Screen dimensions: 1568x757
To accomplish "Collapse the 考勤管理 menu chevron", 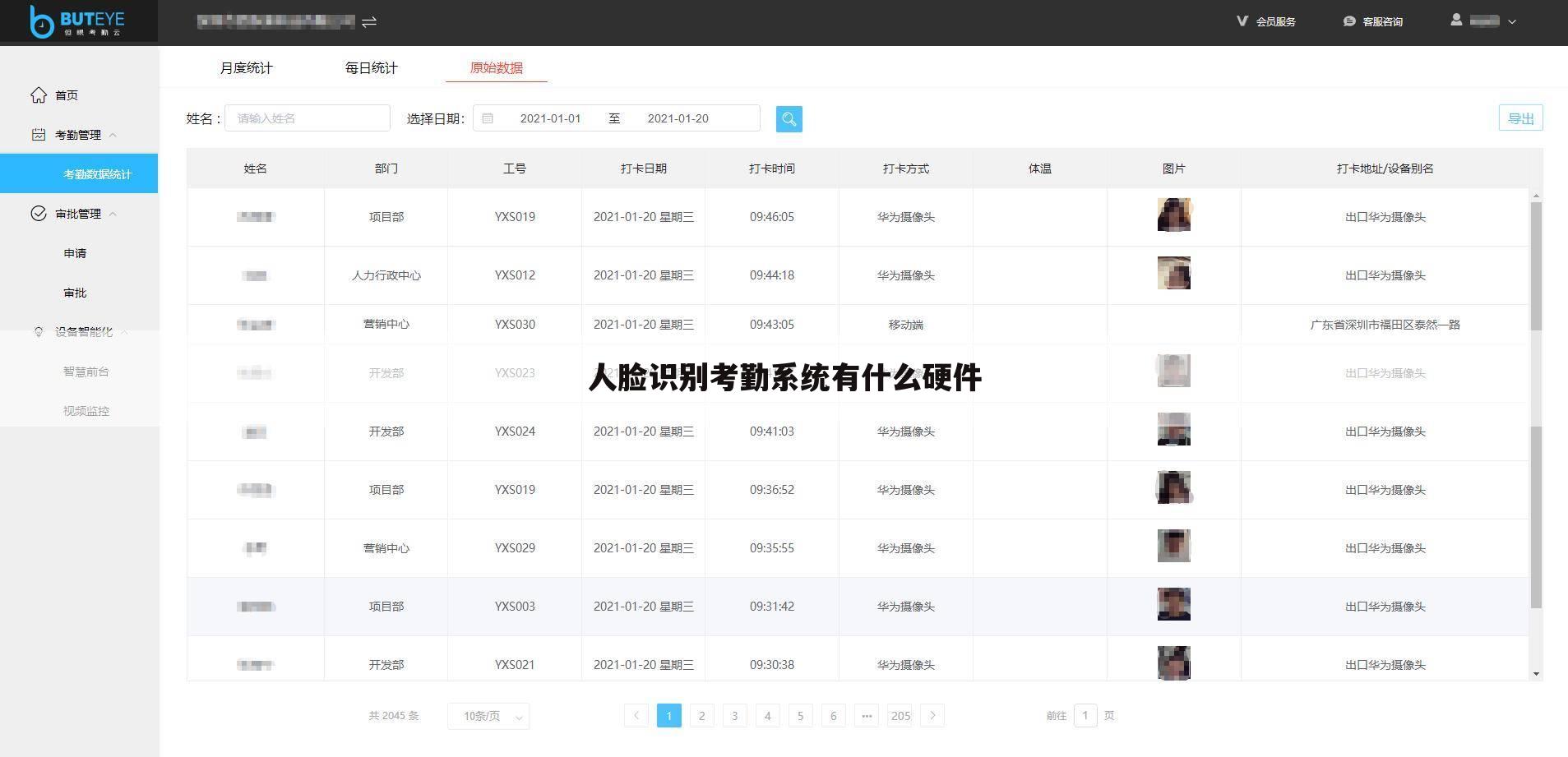I will (113, 135).
